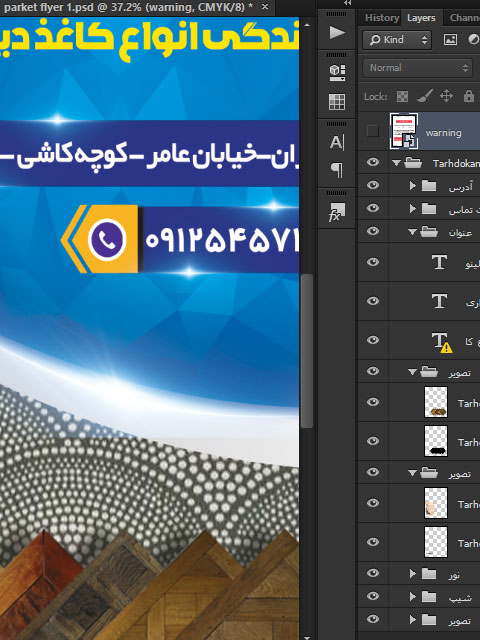Click the warning layer thumbnail
480x640 pixels.
point(404,131)
